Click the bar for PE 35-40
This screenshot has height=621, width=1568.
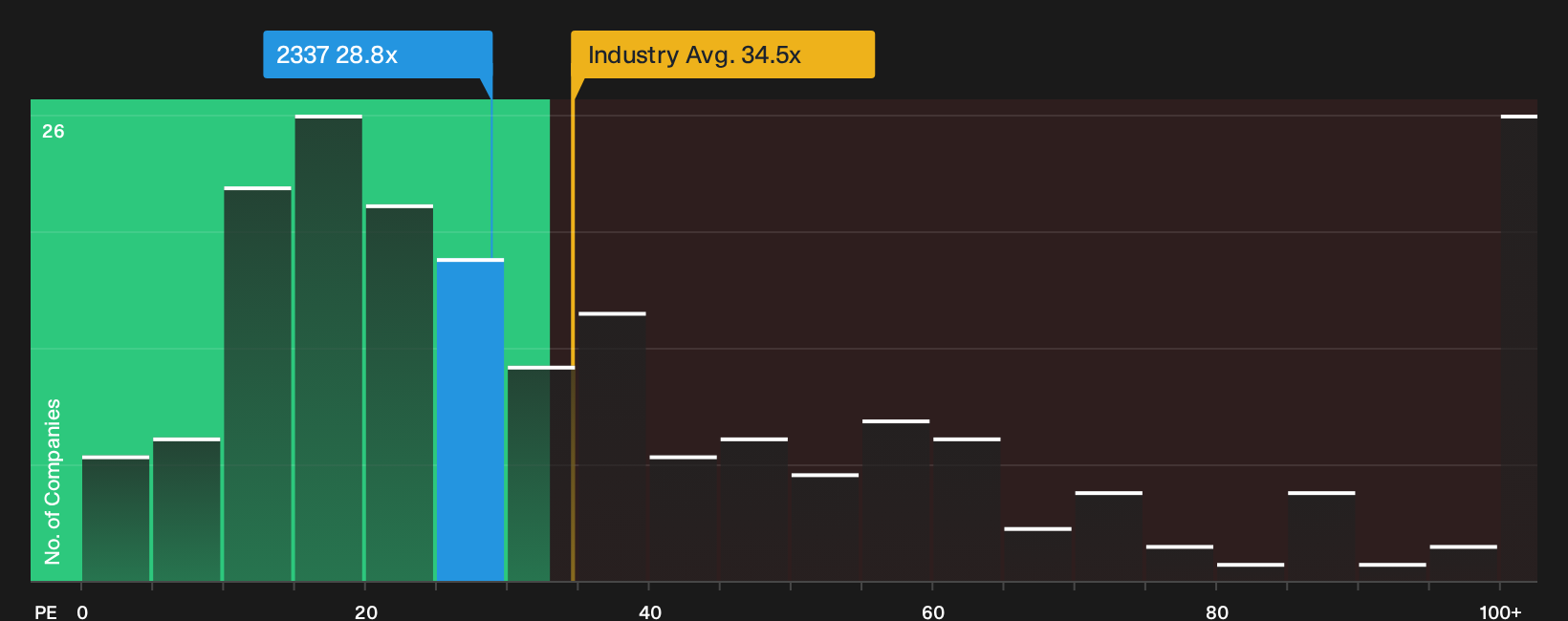tap(612, 446)
